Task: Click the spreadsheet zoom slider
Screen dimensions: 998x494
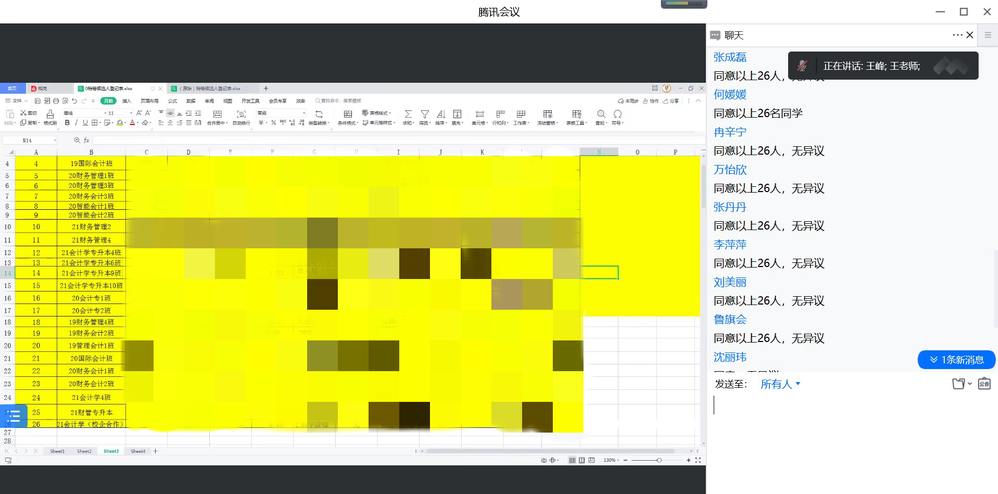Action: click(x=659, y=460)
